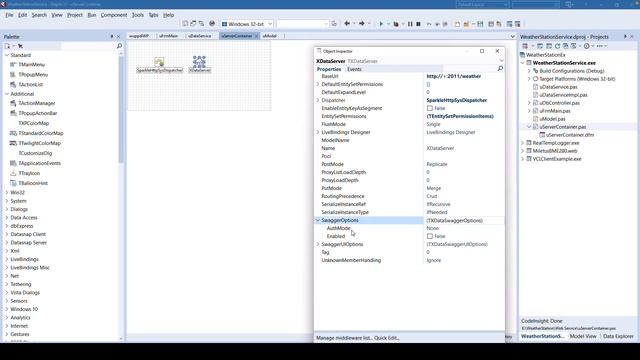The image size is (640, 360).
Task: Click the back navigation arrow in the toolbar
Action: (347, 24)
